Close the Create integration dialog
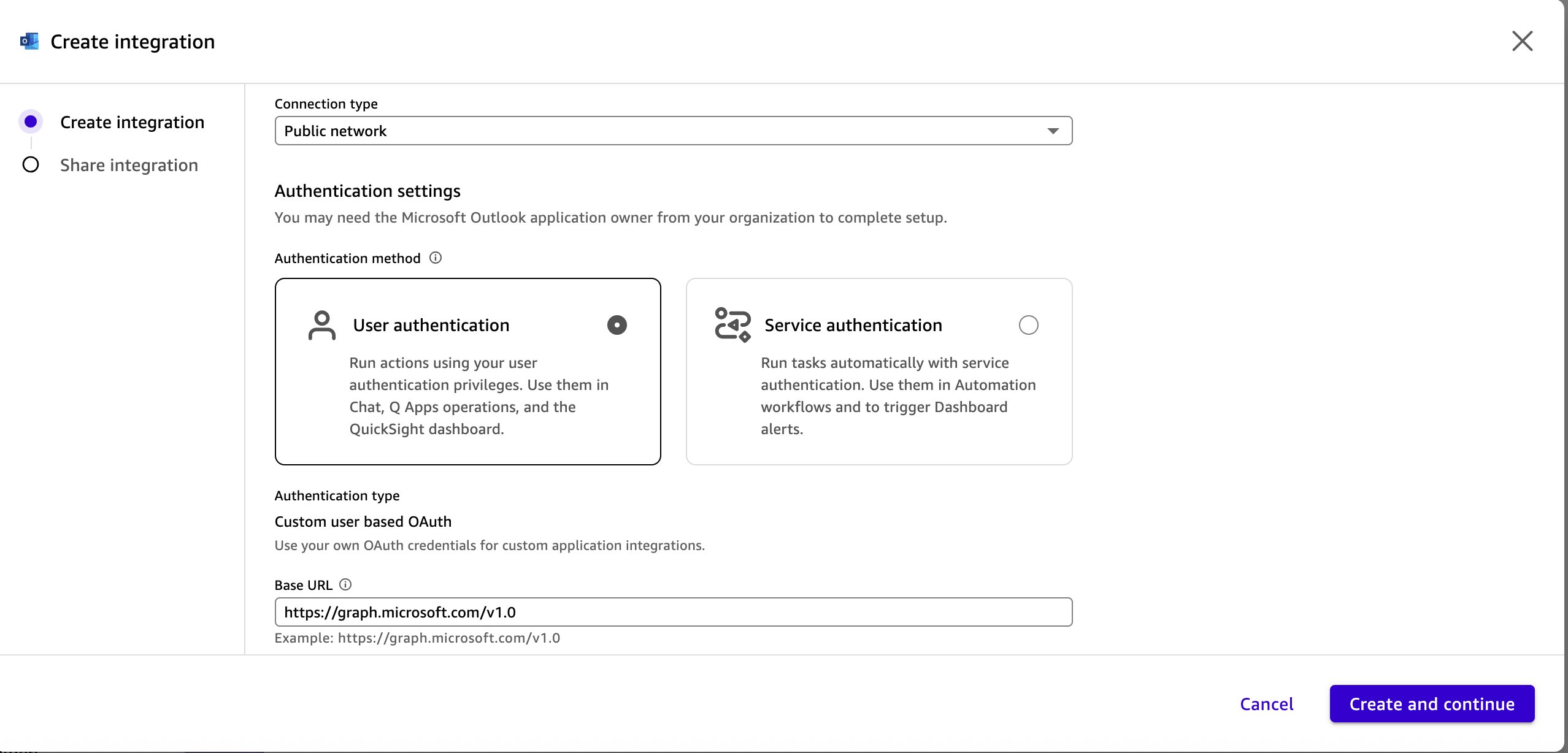Viewport: 1568px width, 753px height. pyautogui.click(x=1523, y=41)
